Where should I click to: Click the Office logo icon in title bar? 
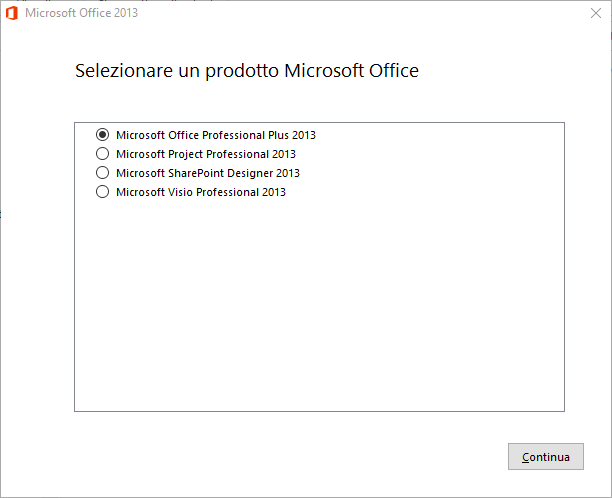click(x=12, y=13)
